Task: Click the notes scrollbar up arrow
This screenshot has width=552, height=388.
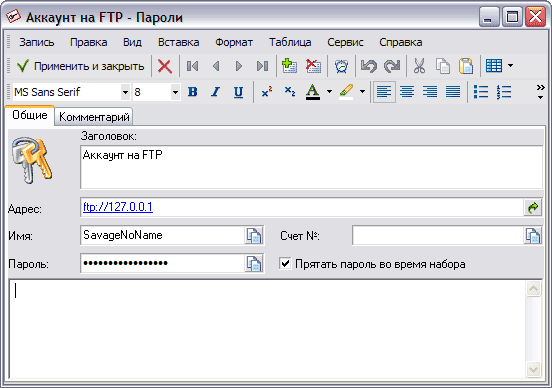Action: 533,289
